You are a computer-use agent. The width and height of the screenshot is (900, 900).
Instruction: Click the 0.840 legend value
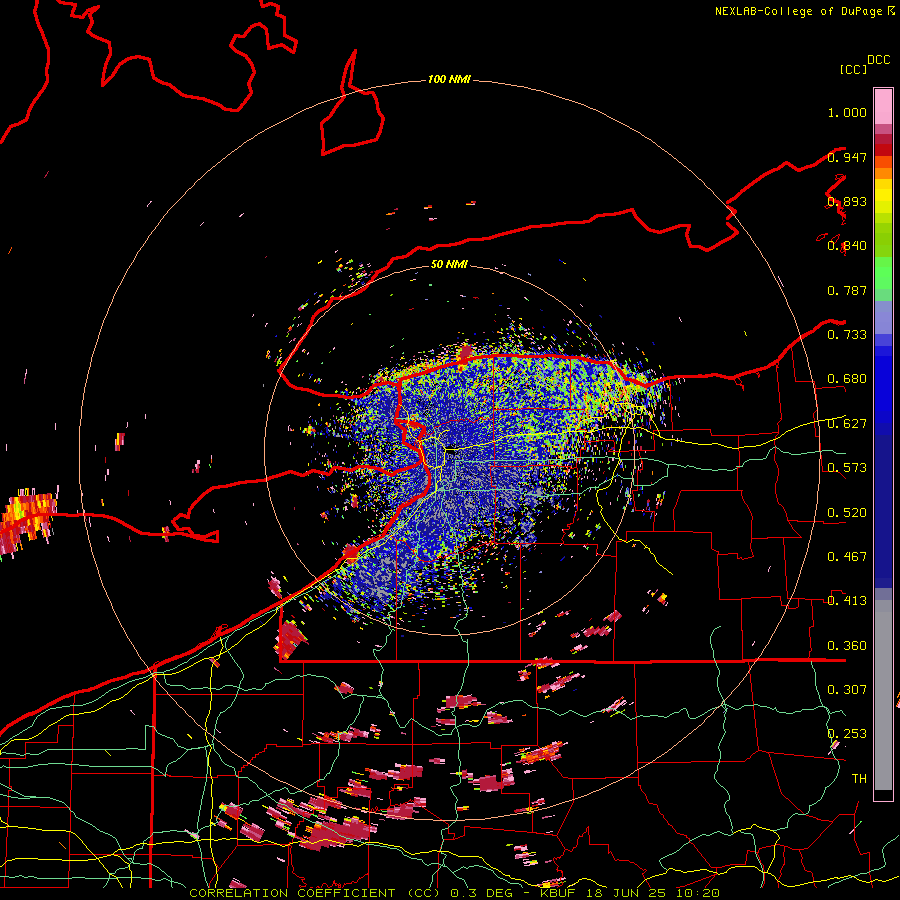point(847,246)
